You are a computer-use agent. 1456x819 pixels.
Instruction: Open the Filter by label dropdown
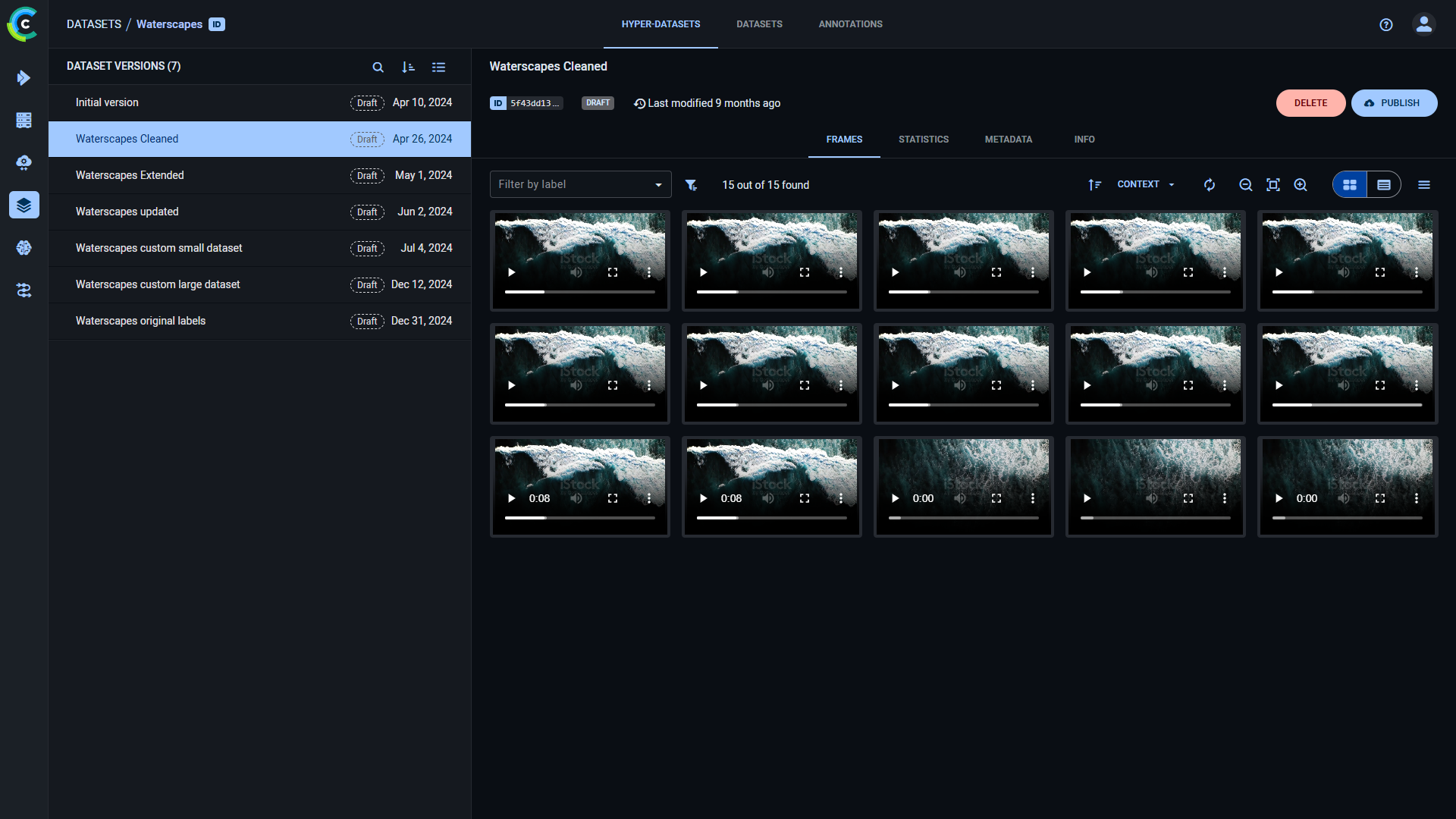point(579,184)
